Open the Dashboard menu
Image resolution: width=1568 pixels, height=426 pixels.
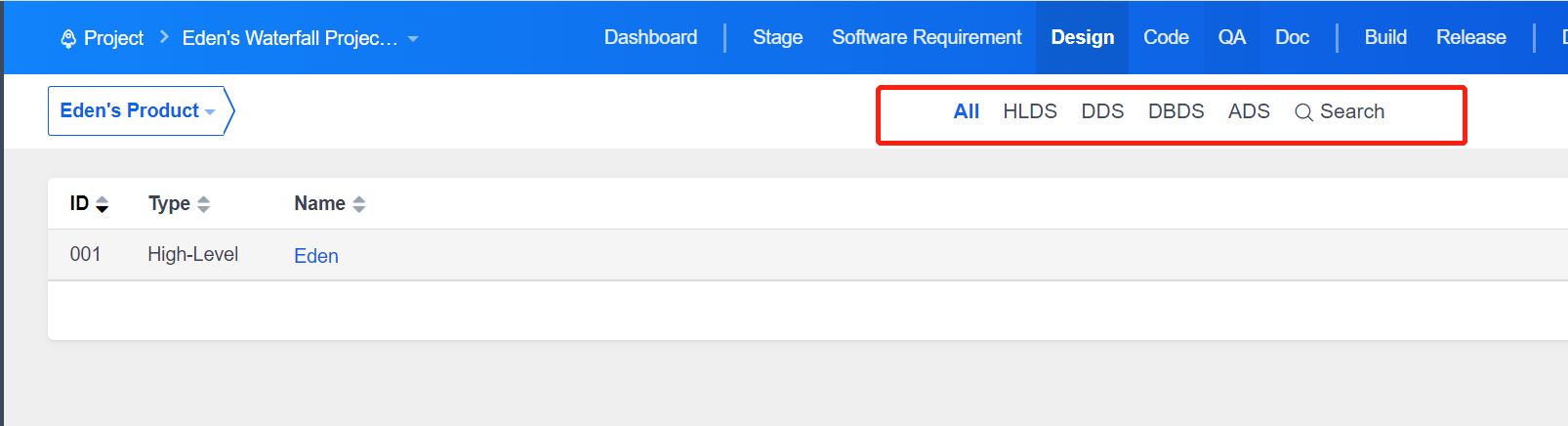650,37
